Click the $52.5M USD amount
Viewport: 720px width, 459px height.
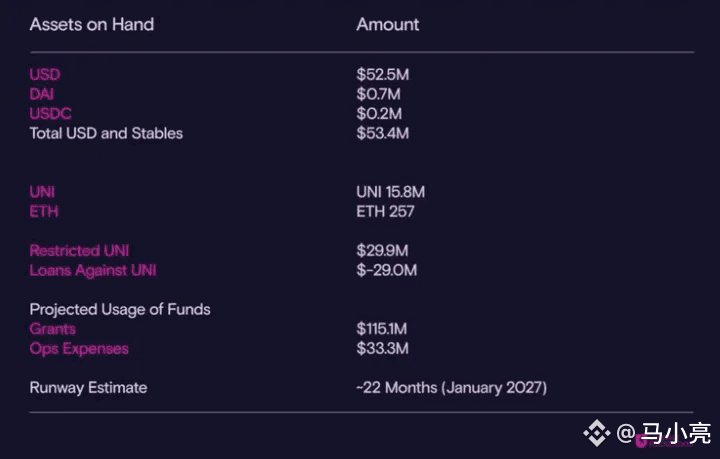[382, 74]
